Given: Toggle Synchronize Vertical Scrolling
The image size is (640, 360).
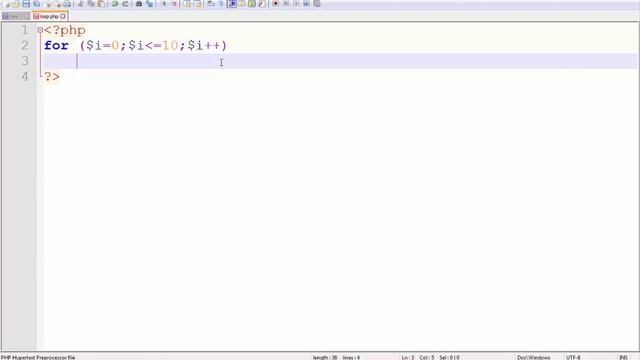Looking at the screenshot, I should click(x=187, y=4).
